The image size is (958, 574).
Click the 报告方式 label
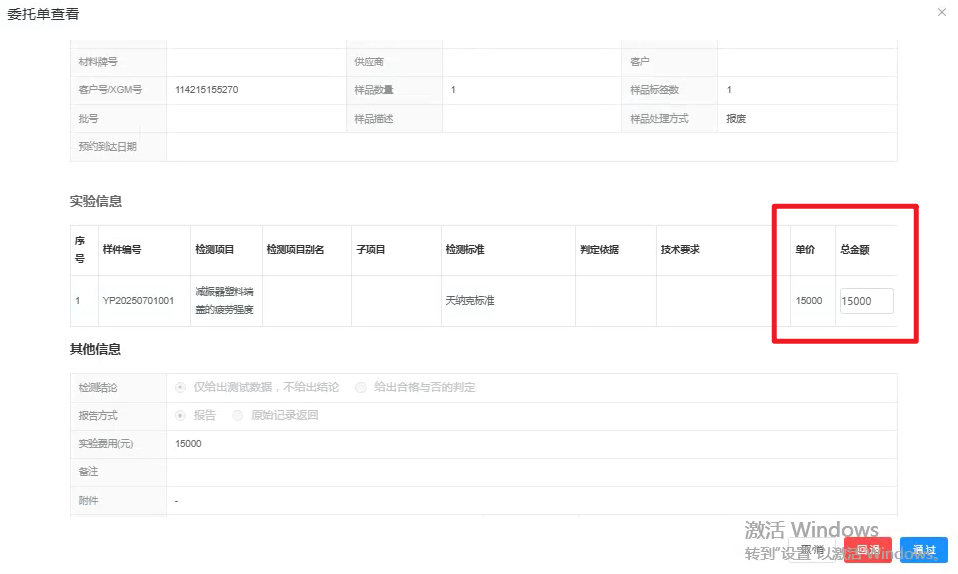click(98, 416)
